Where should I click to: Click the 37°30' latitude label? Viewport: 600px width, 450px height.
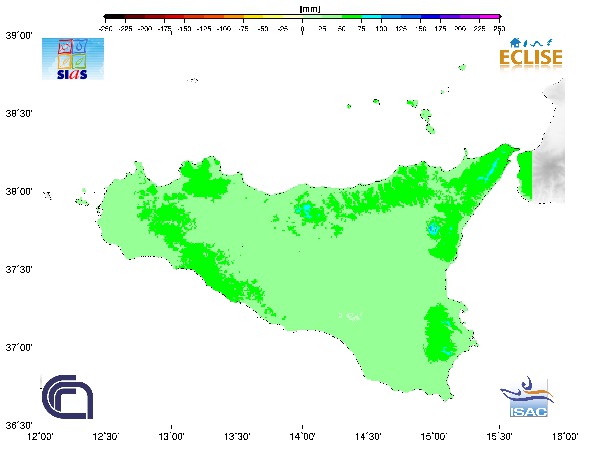(x=19, y=269)
